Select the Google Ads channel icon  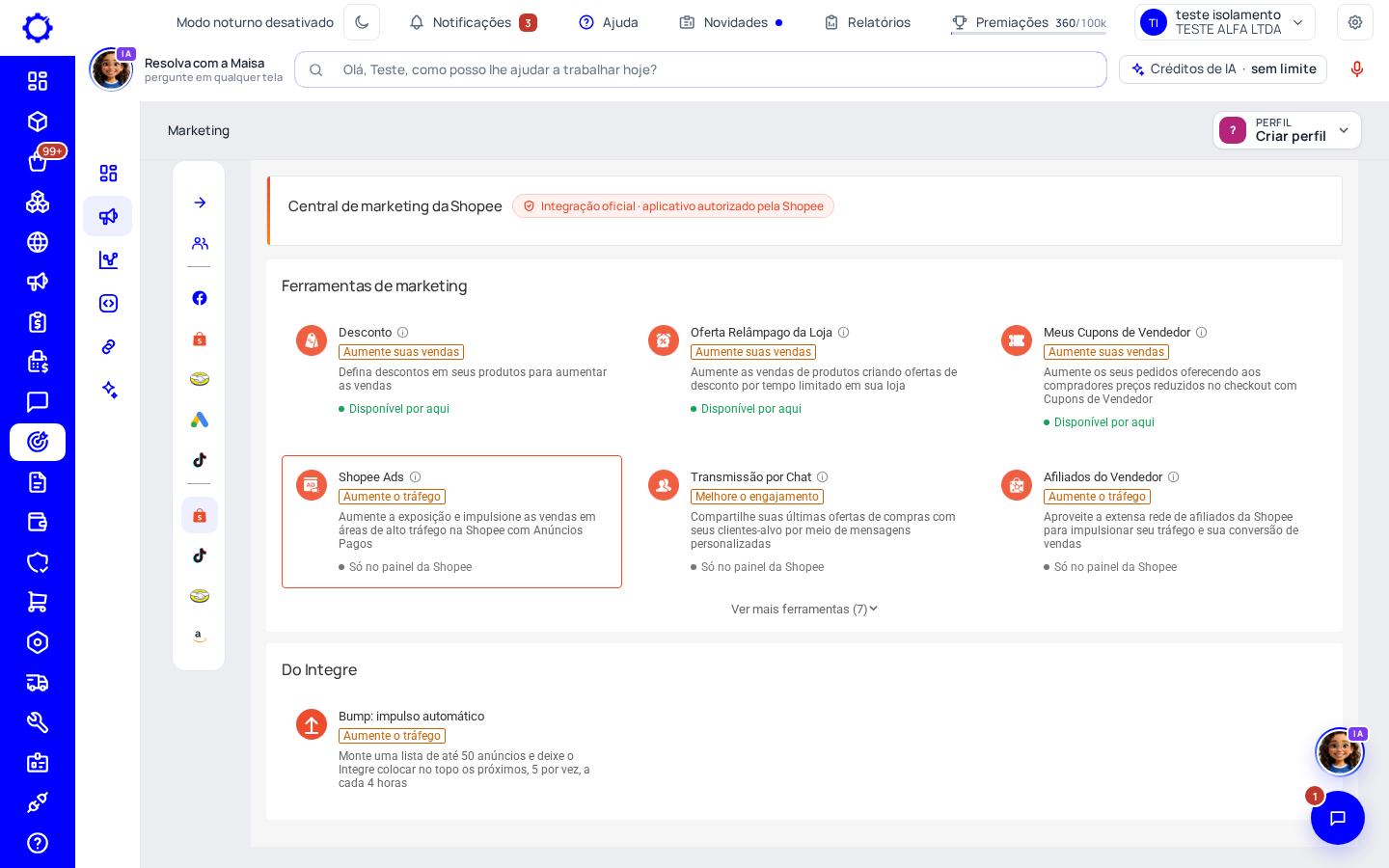click(x=200, y=420)
